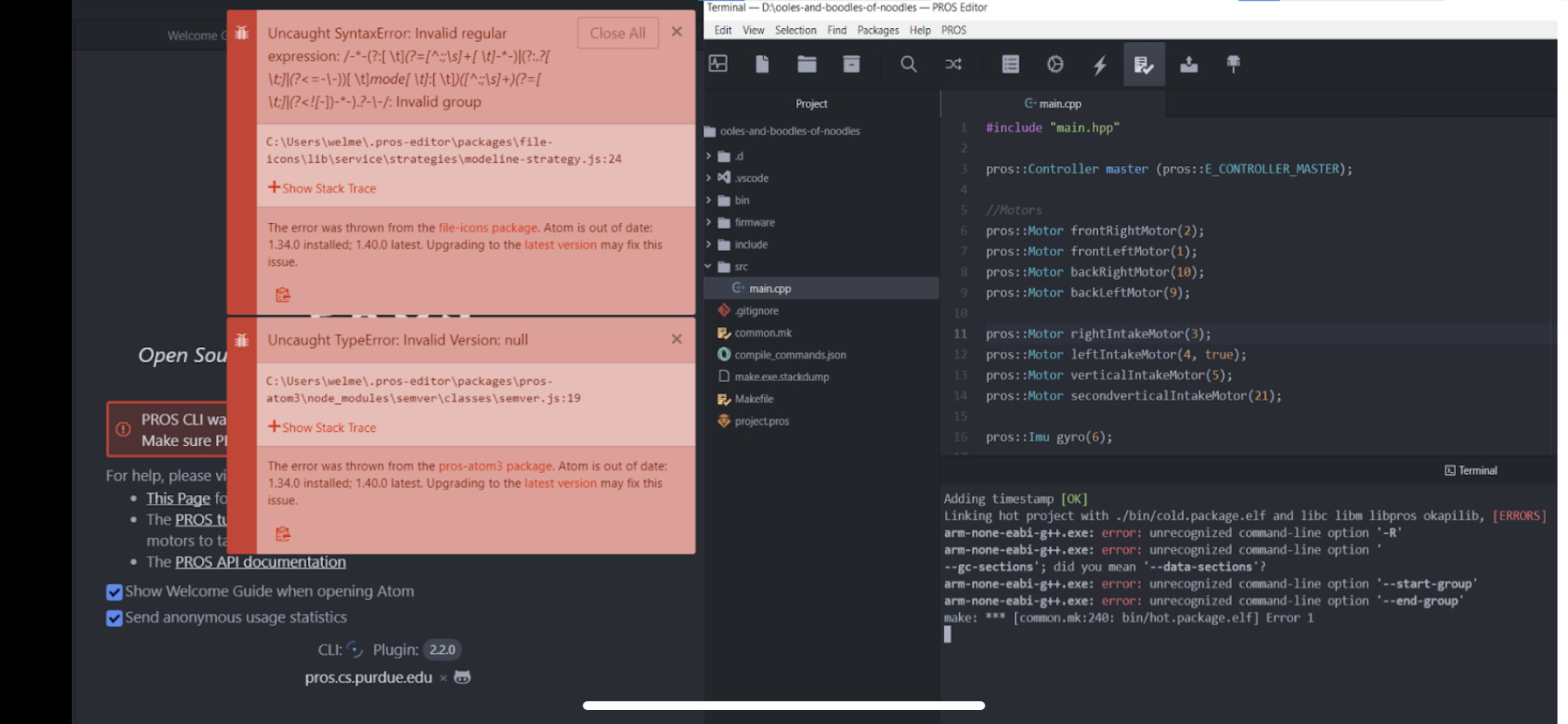Open the PROS menu
This screenshot has height=724, width=1568.
pyautogui.click(x=954, y=30)
